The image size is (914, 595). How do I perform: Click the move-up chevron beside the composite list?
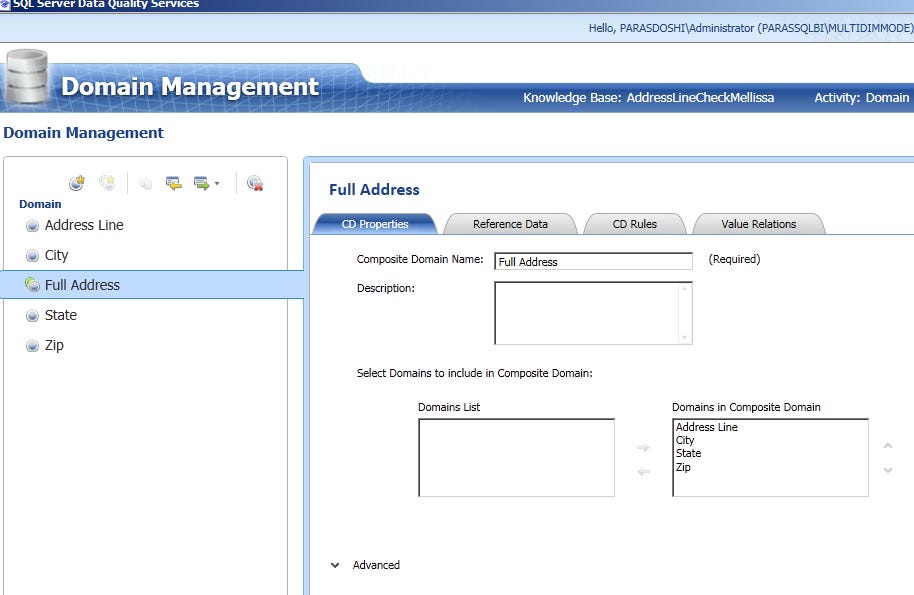pyautogui.click(x=888, y=446)
